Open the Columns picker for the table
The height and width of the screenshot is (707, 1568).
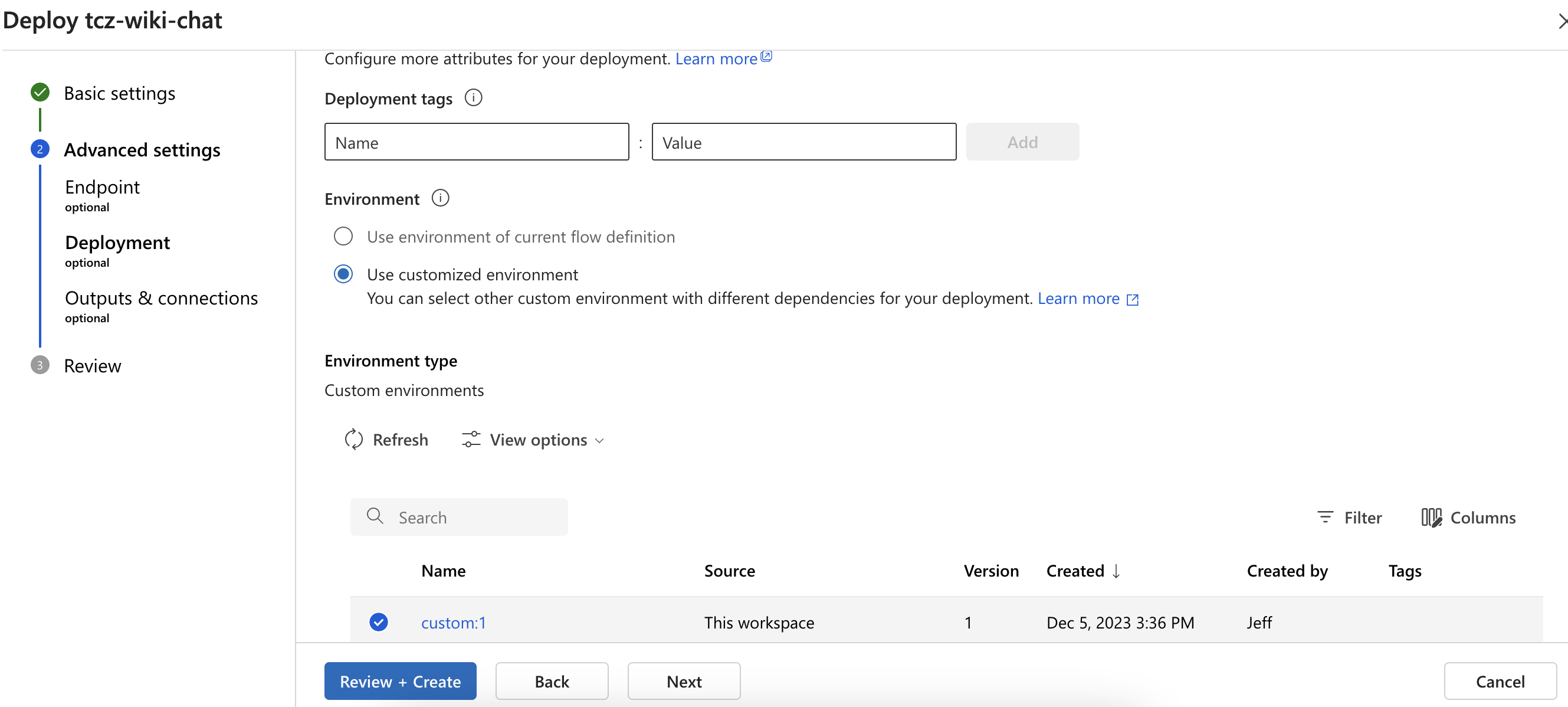pyautogui.click(x=1433, y=517)
